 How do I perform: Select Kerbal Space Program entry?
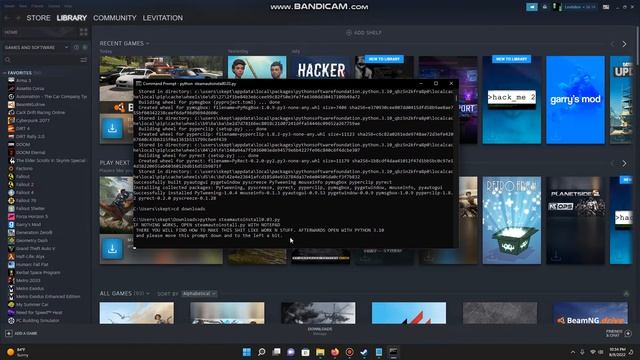point(38,272)
